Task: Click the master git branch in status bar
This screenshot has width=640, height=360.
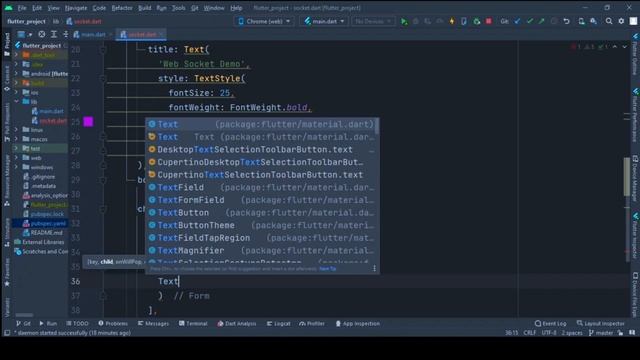Action: point(601,333)
